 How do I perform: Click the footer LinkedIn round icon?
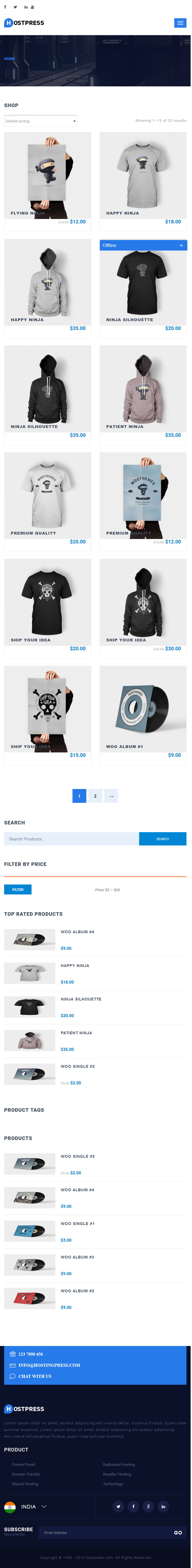click(x=163, y=1507)
